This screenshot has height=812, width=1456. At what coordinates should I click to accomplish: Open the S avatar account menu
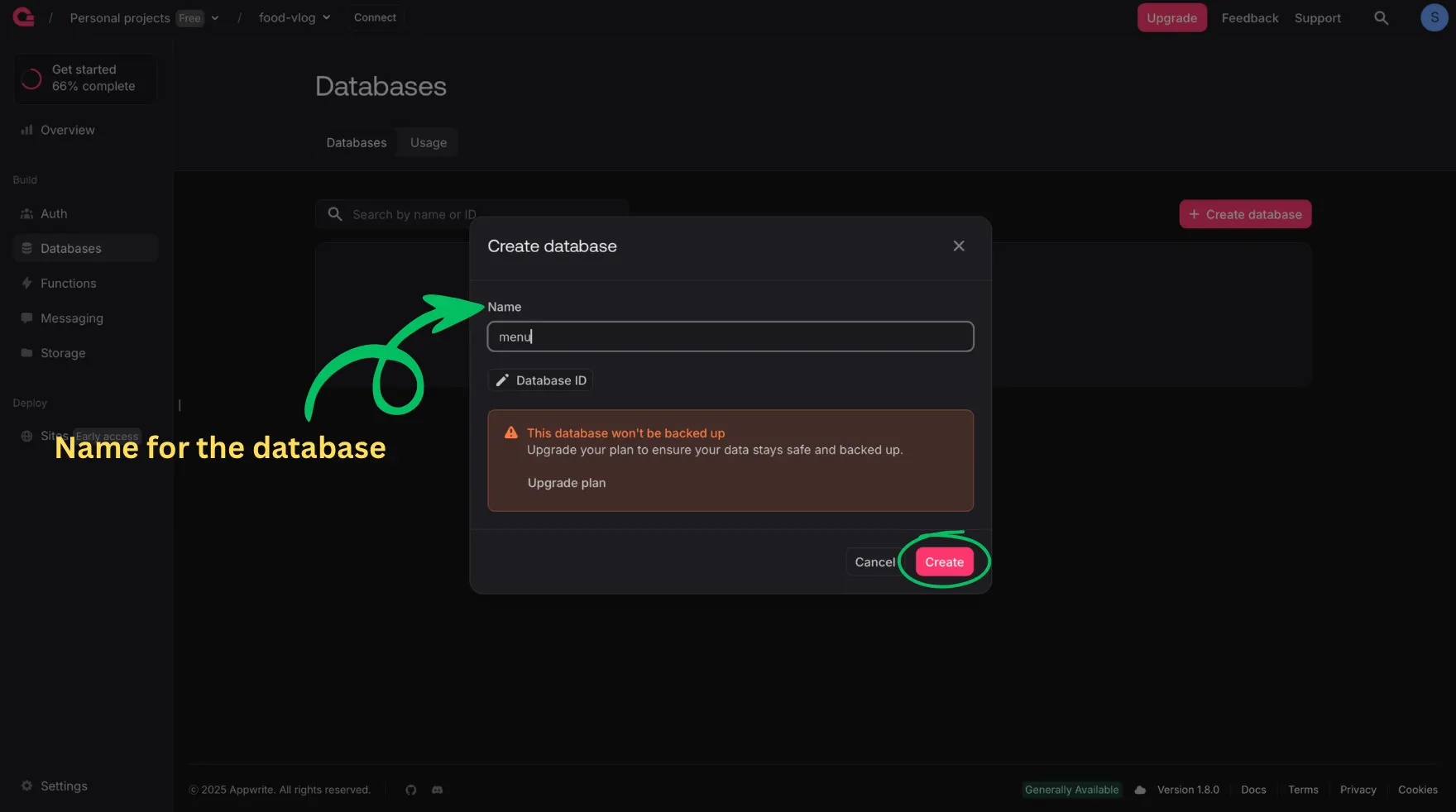click(1434, 17)
